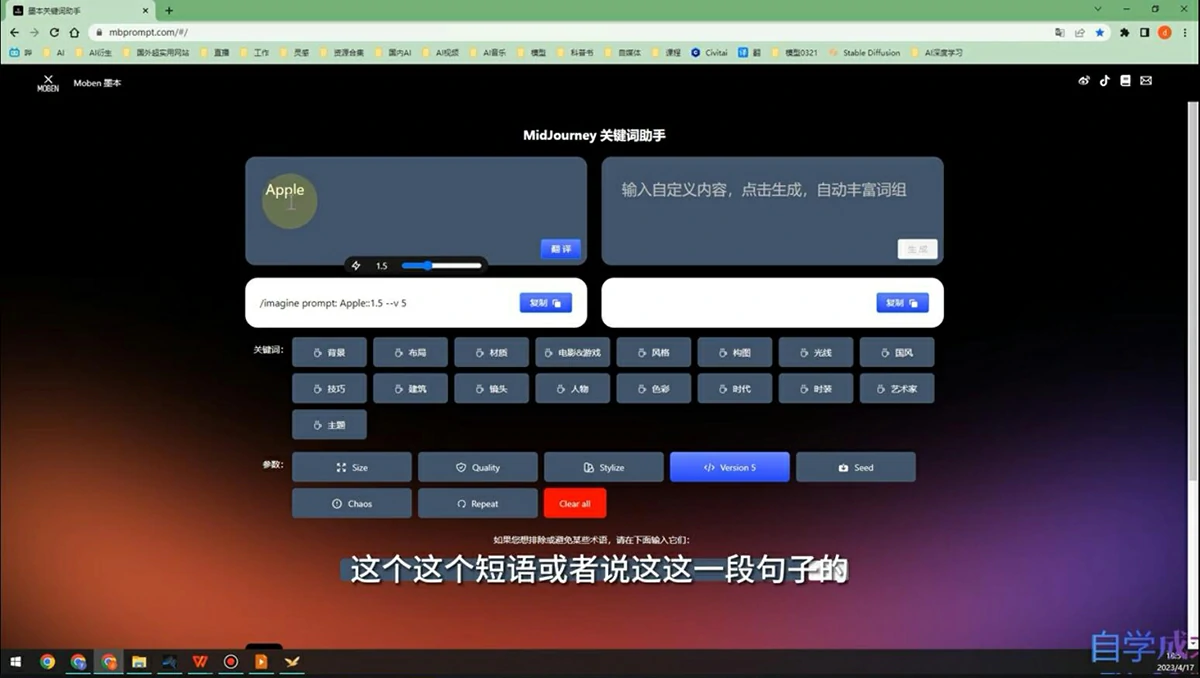Viewport: 1200px width, 678px height.
Task: Open the TikTok icon in the header
Action: [1105, 81]
